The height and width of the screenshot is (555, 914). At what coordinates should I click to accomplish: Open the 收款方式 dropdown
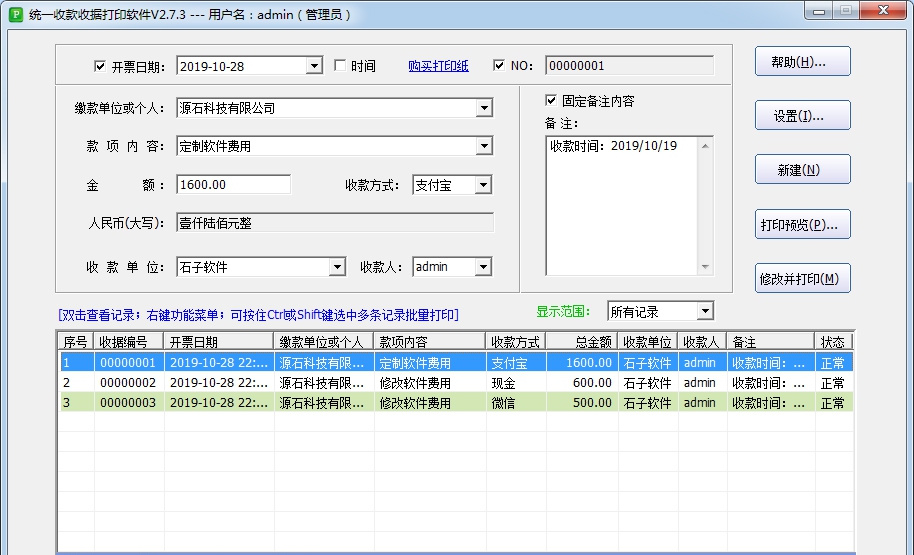coord(483,185)
